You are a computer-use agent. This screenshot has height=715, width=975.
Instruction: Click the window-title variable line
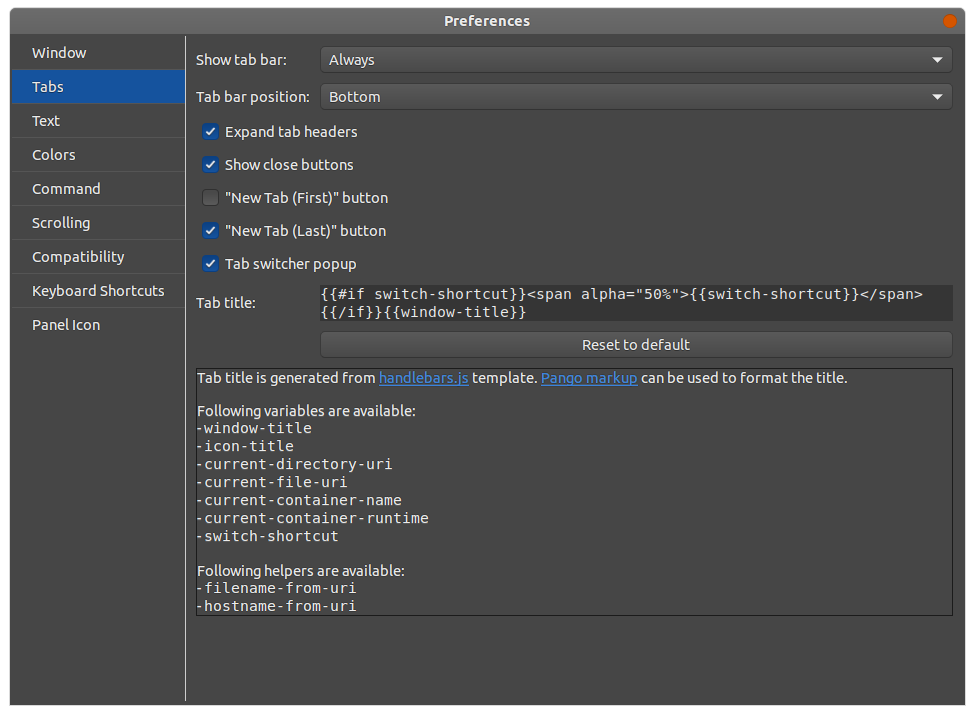[x=254, y=428]
